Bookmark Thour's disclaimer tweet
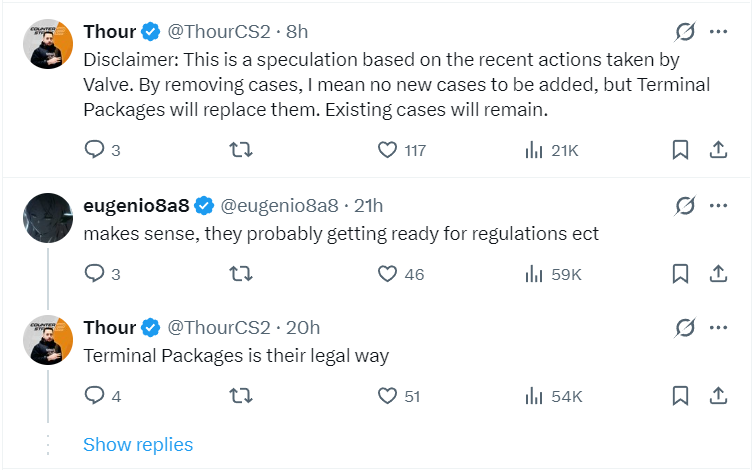 (x=680, y=150)
